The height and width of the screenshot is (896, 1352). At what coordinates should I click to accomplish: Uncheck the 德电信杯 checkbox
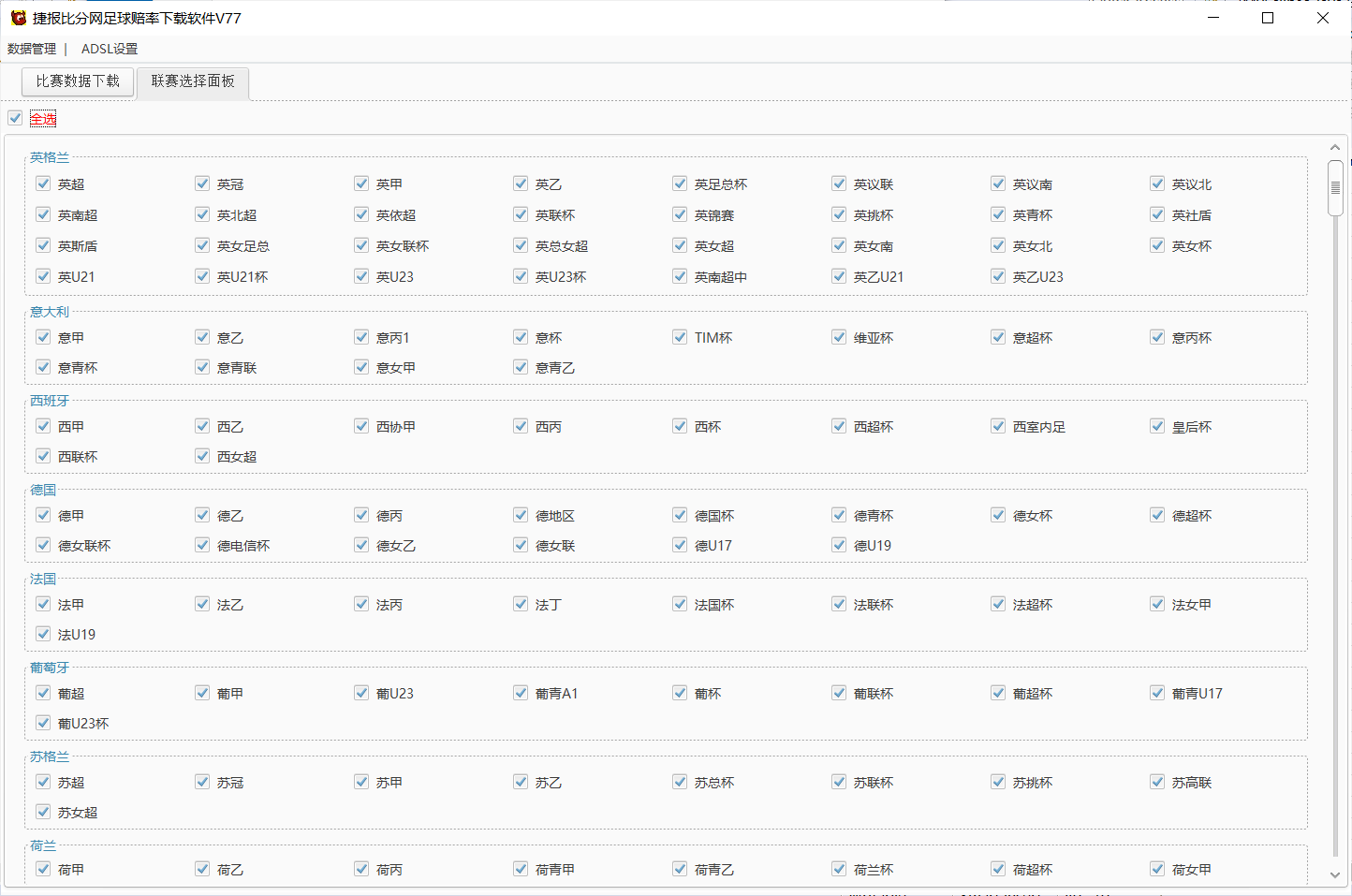(202, 545)
